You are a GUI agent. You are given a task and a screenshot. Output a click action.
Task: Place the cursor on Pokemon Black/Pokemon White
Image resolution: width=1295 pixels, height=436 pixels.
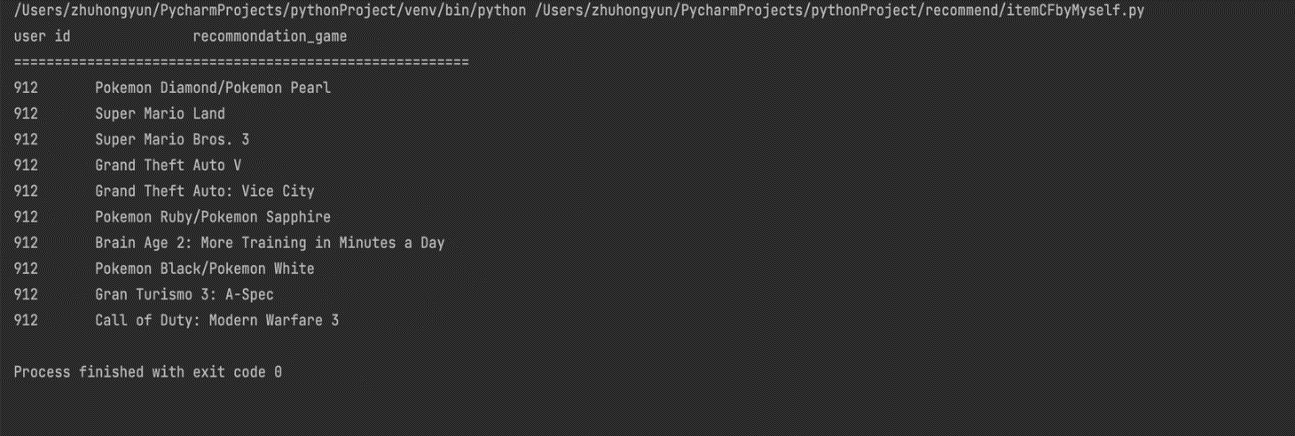pyautogui.click(x=205, y=269)
